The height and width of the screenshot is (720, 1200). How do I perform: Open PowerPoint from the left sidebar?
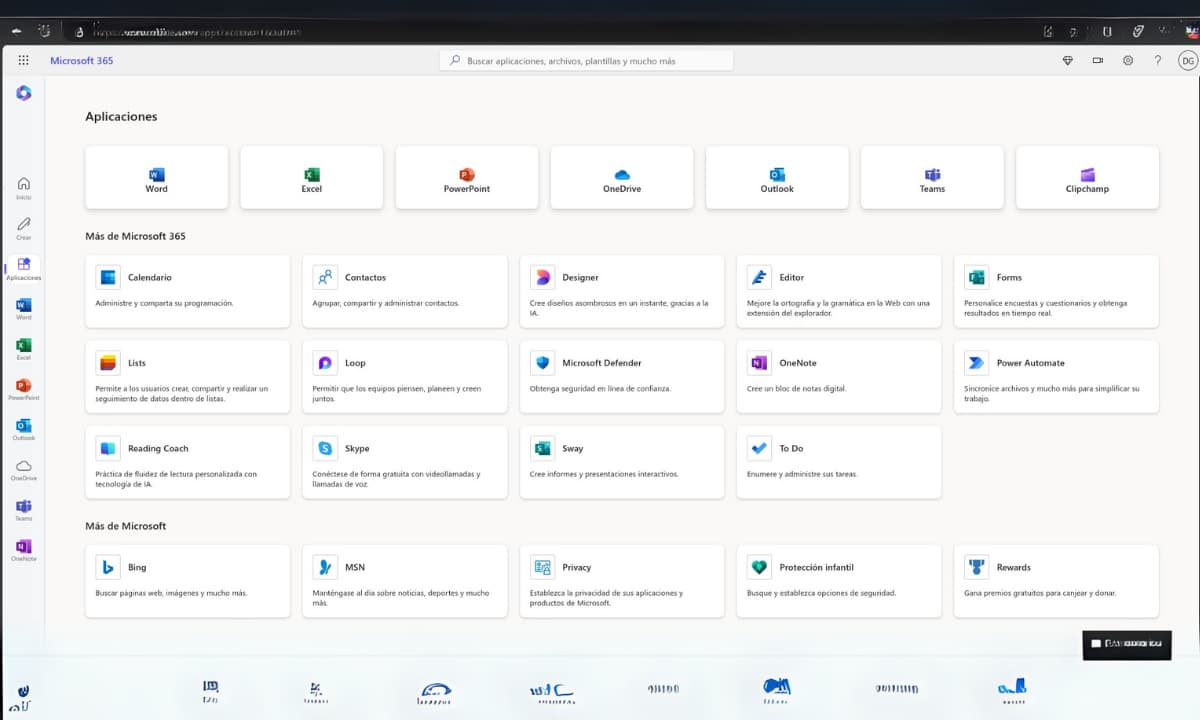point(24,389)
